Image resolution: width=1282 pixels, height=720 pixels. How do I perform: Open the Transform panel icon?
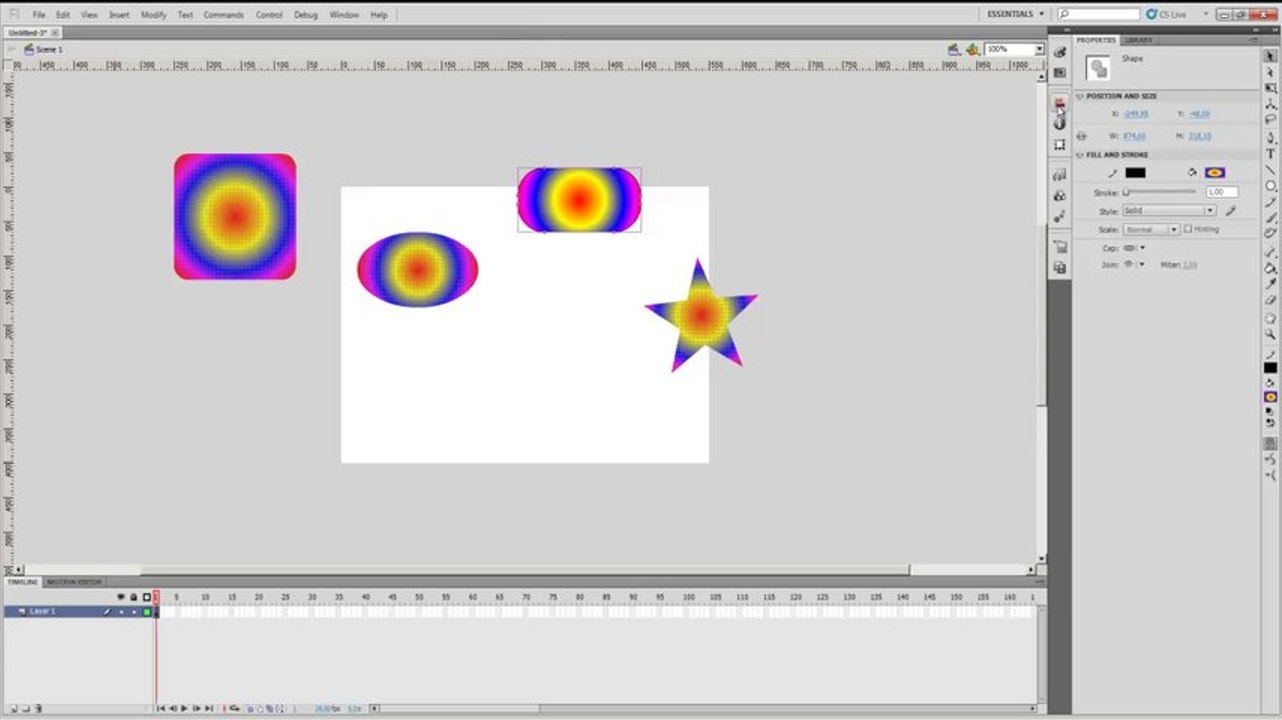pos(1059,145)
